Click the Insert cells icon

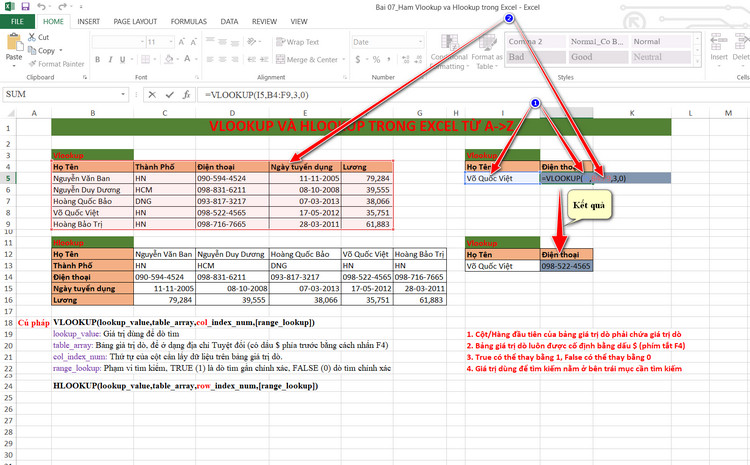click(718, 42)
